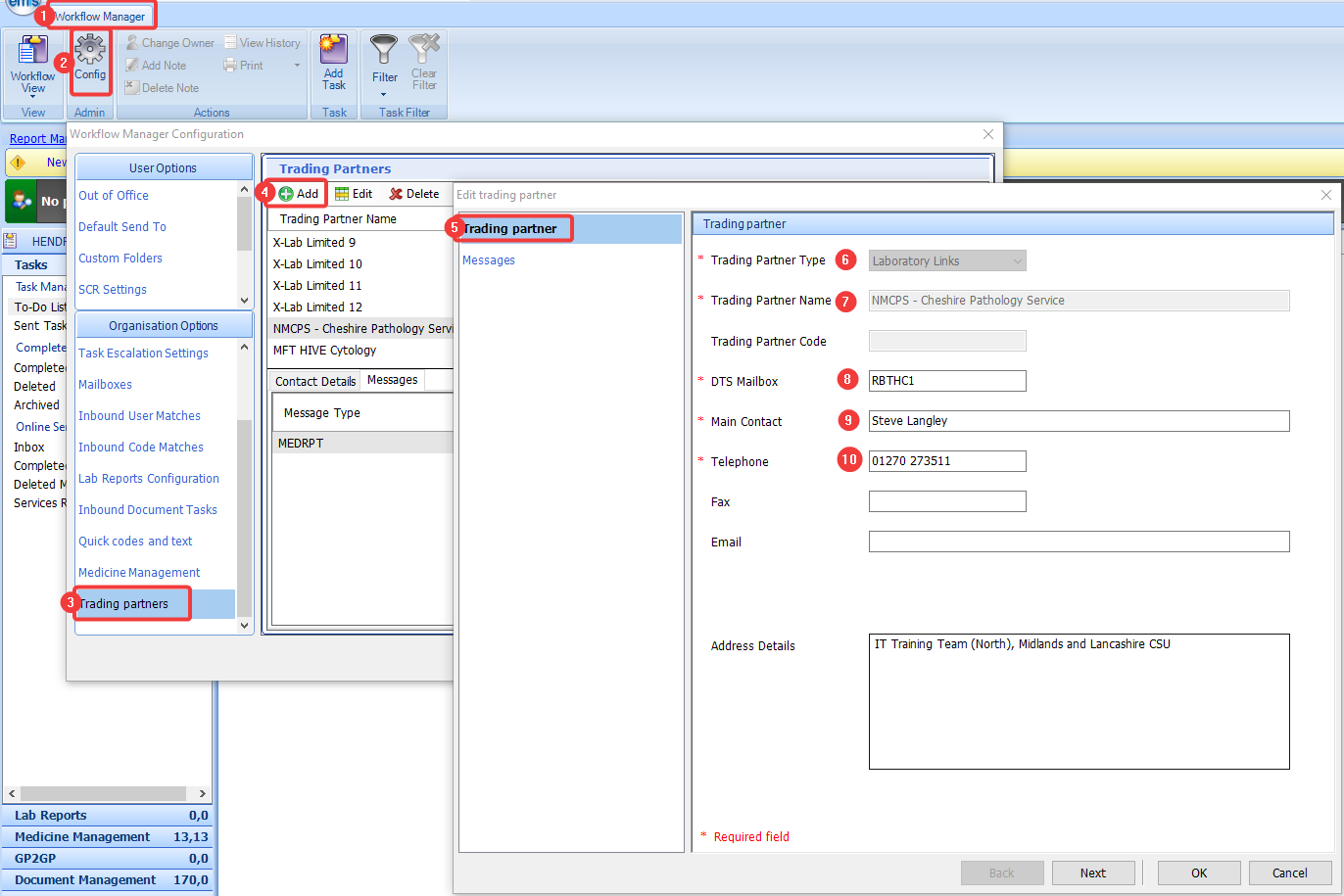The width and height of the screenshot is (1344, 896).
Task: Open Inbound Code Matches
Action: 141,448
